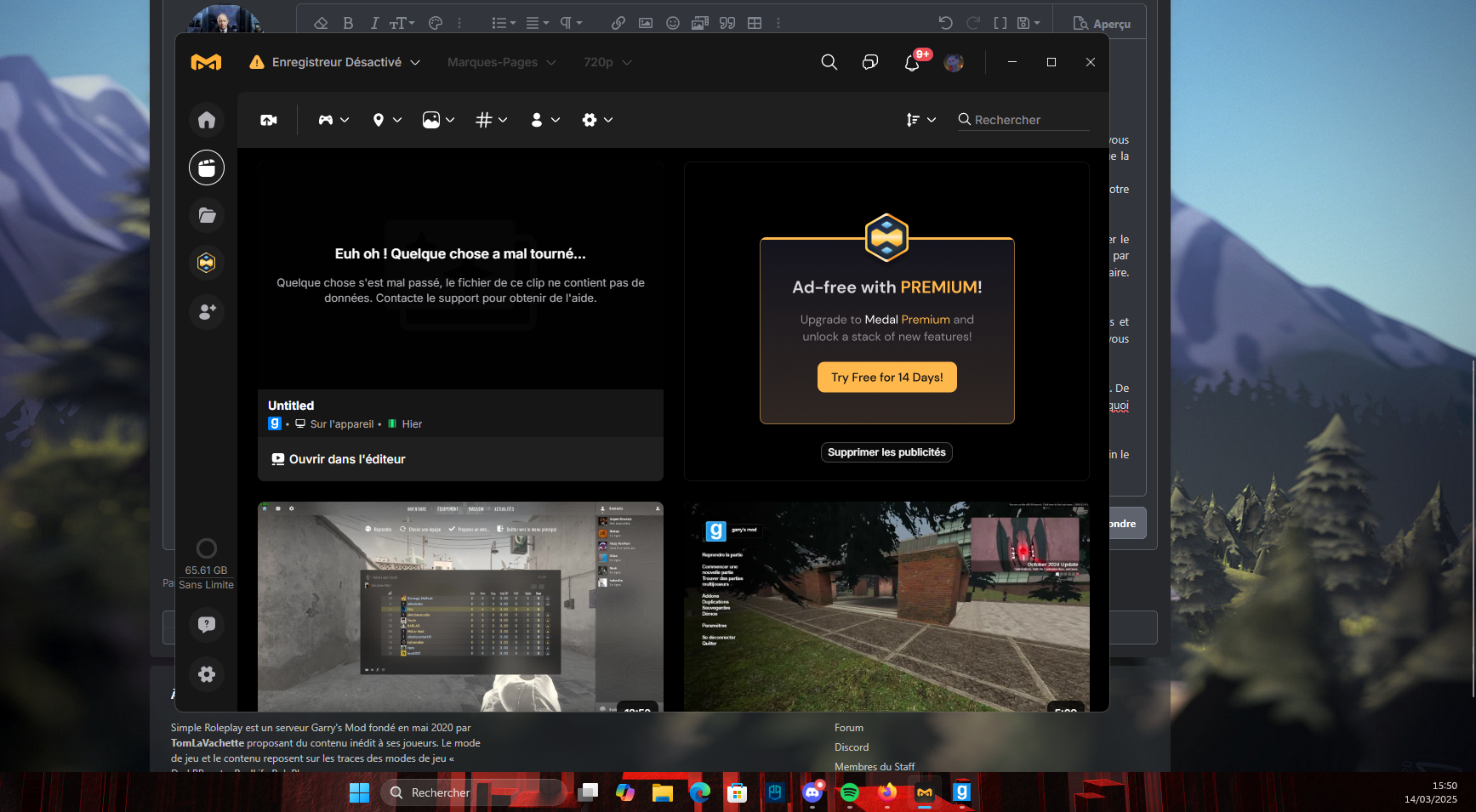
Task: Open text color palette in forum editor
Action: pos(436,23)
